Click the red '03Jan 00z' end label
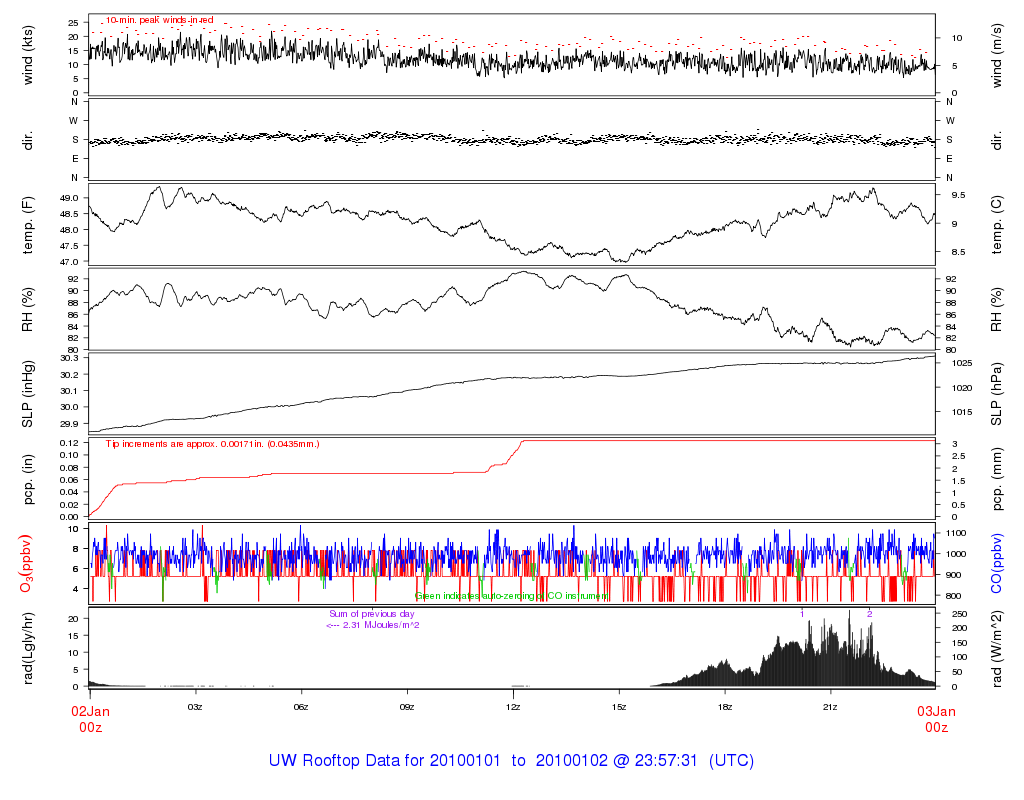This screenshot has height=800, width=1024. (936, 719)
